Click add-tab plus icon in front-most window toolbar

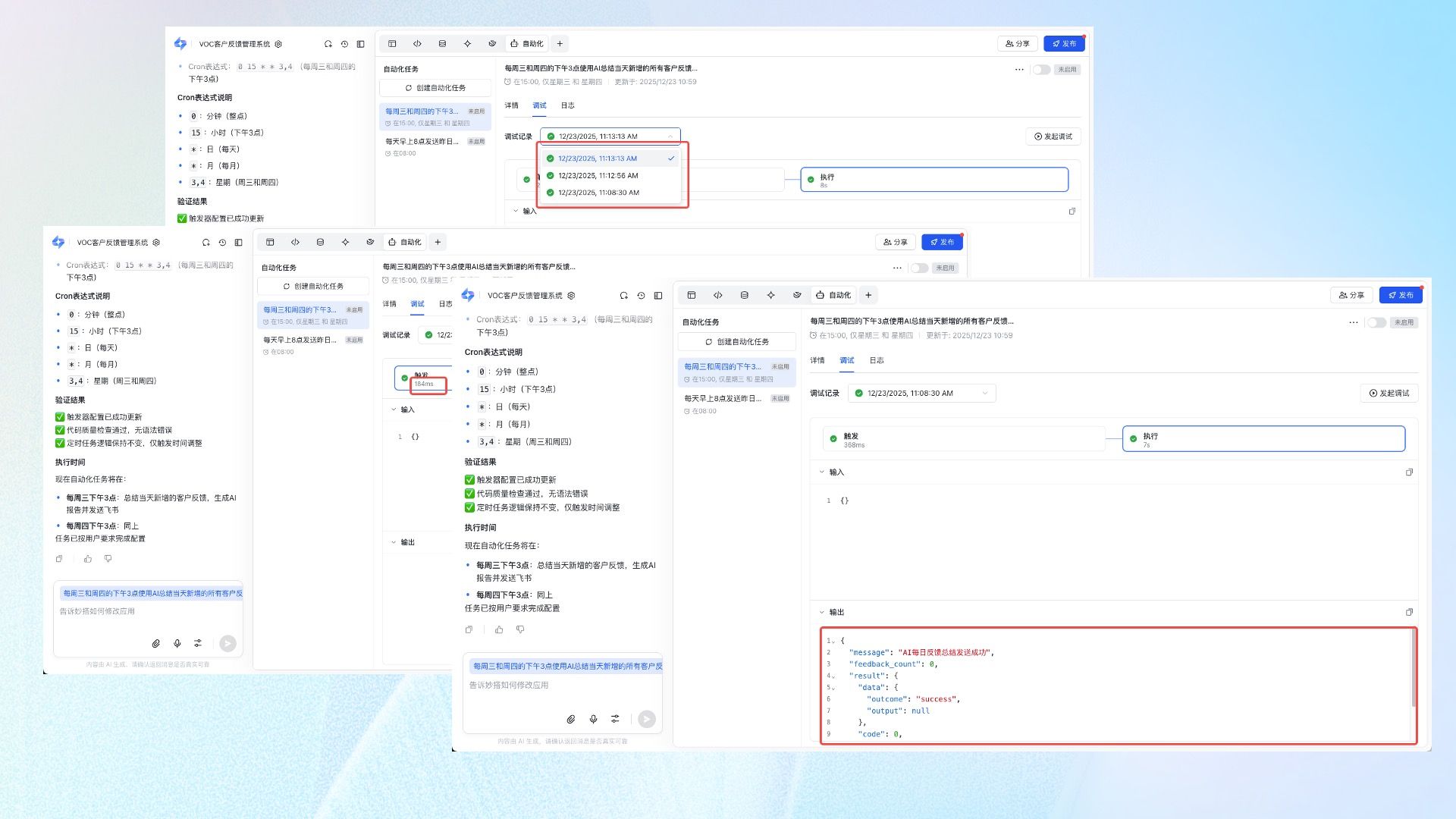point(868,295)
